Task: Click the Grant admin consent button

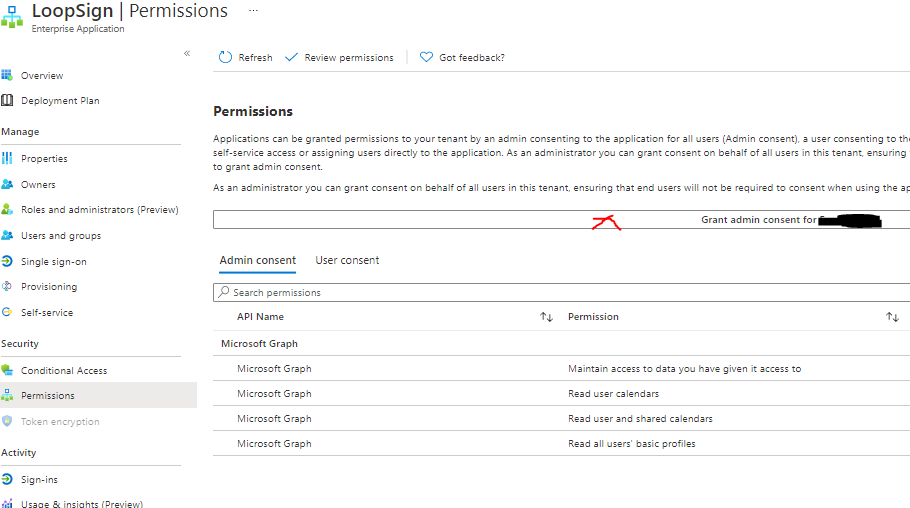Action: pyautogui.click(x=561, y=219)
